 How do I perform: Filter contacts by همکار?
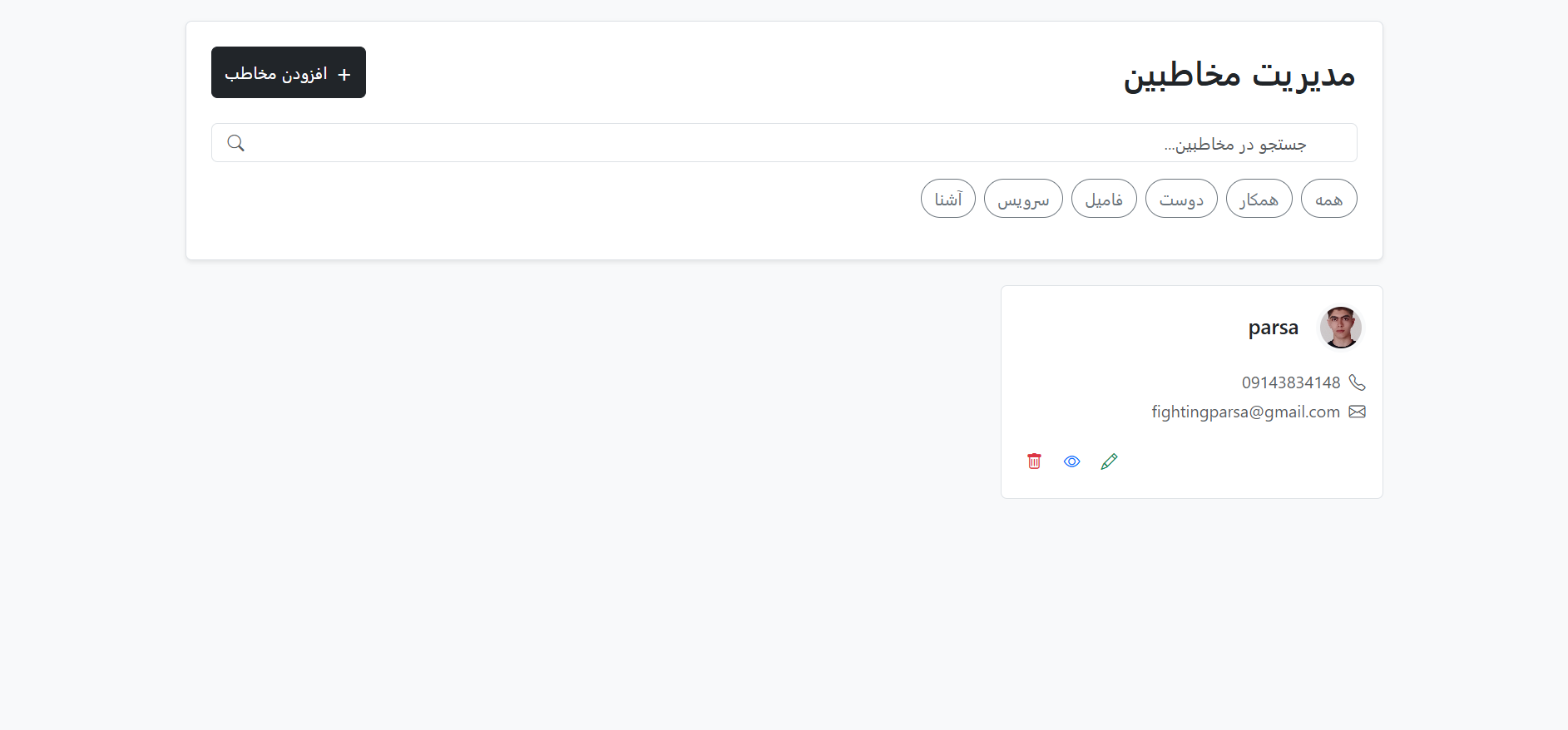coord(1259,199)
